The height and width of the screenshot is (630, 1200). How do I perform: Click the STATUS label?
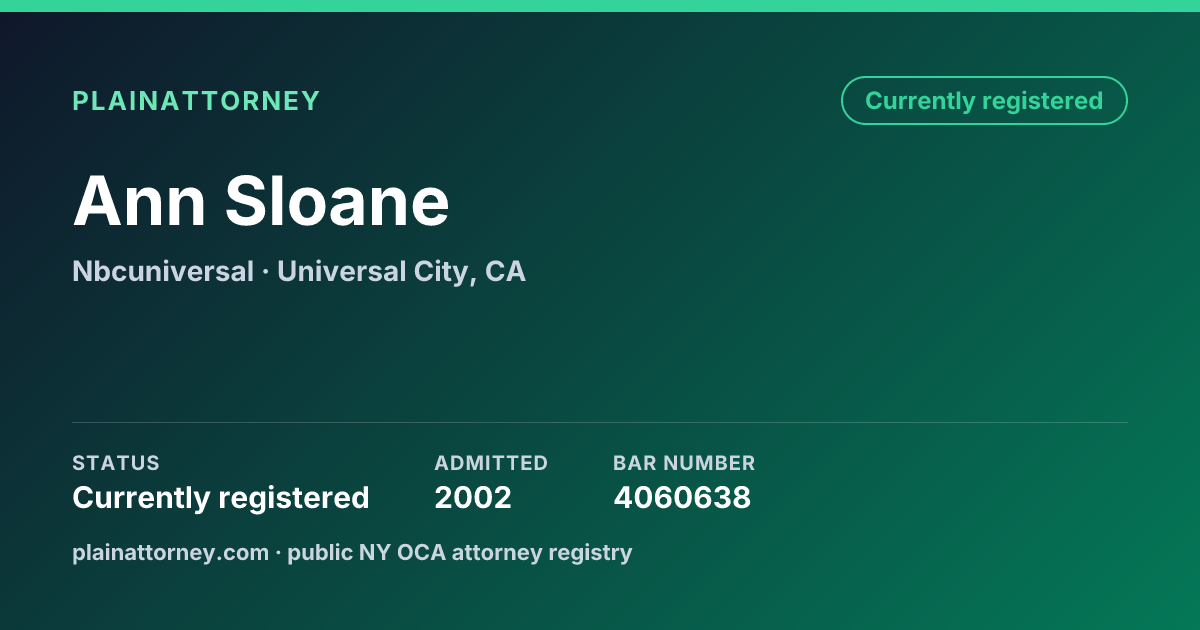116,463
